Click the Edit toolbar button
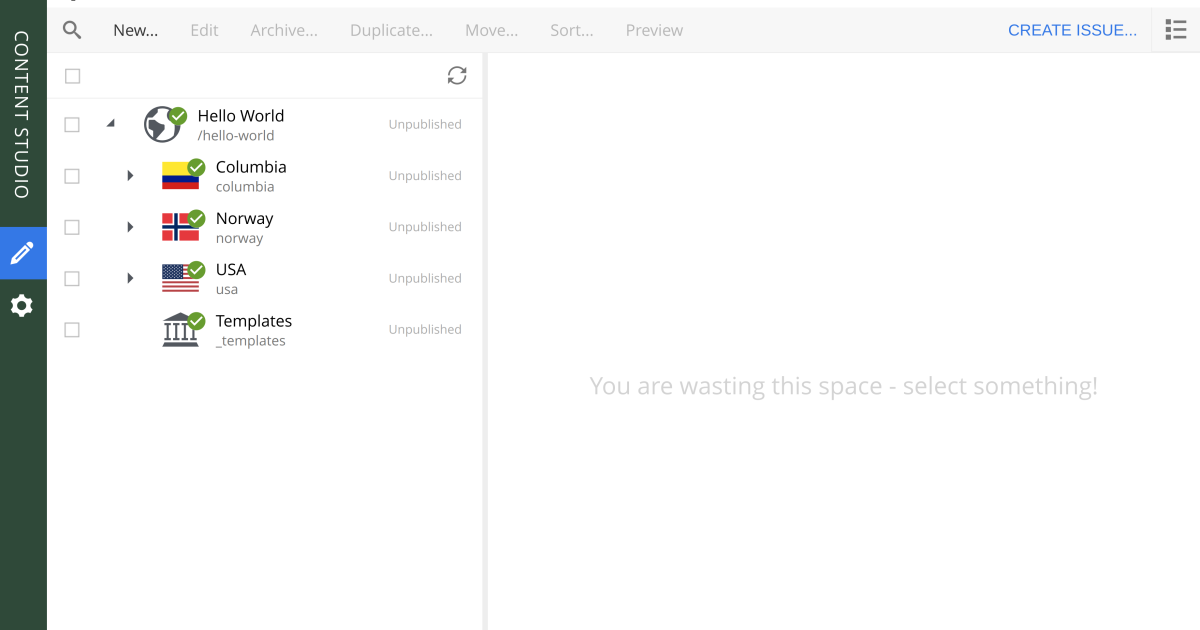The image size is (1200, 630). click(x=203, y=30)
